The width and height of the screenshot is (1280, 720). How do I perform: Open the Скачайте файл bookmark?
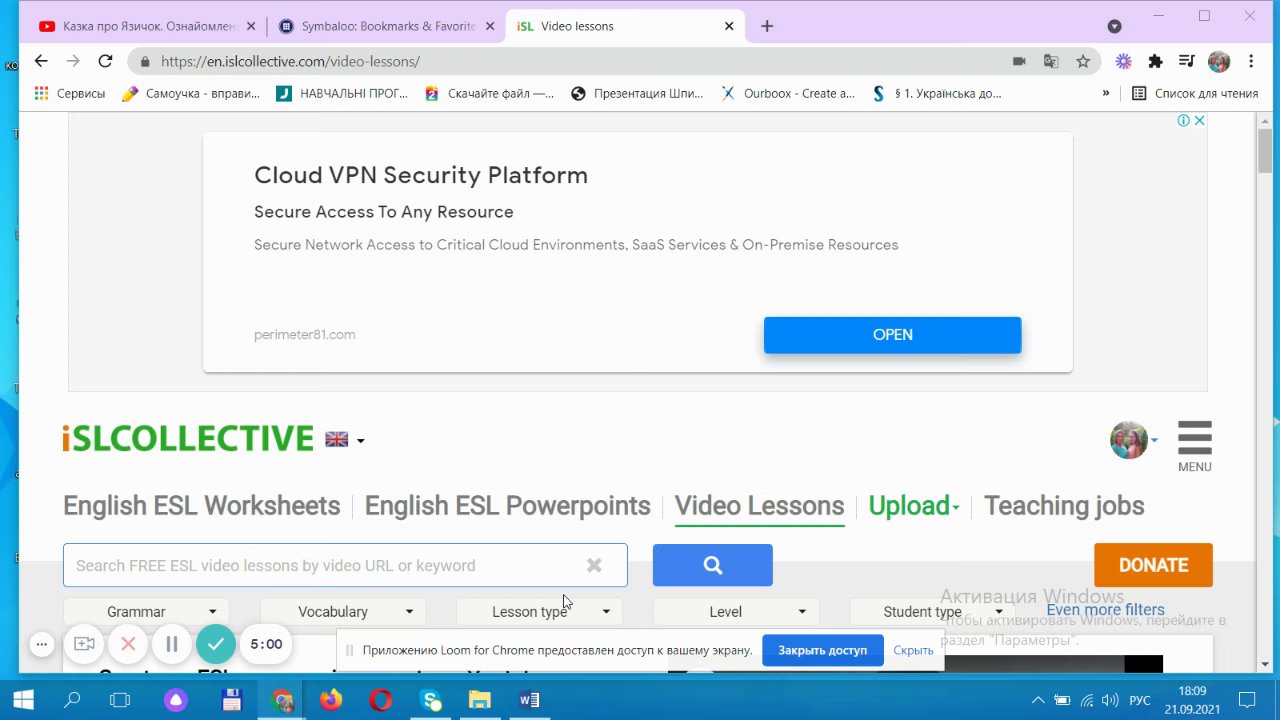point(489,93)
